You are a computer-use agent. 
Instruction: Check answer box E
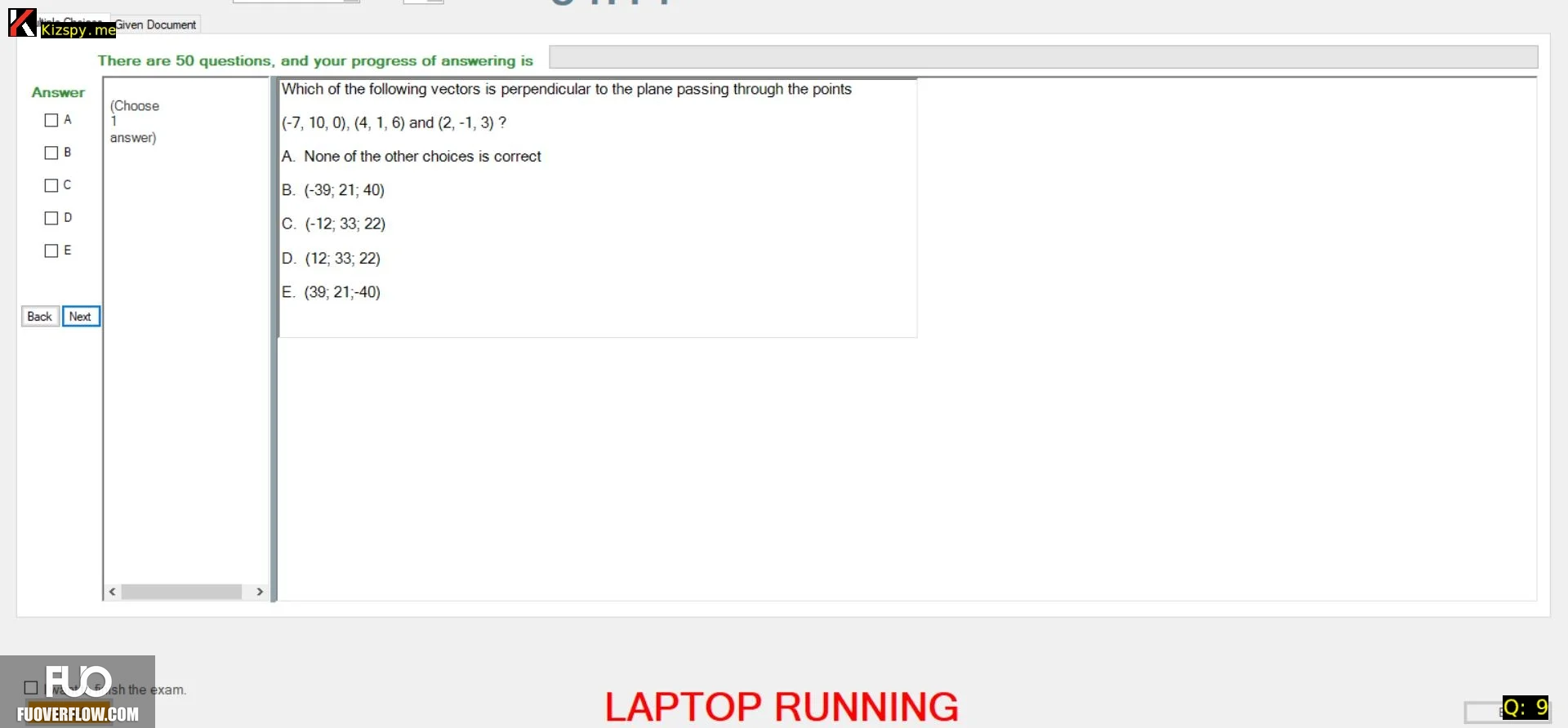(51, 251)
